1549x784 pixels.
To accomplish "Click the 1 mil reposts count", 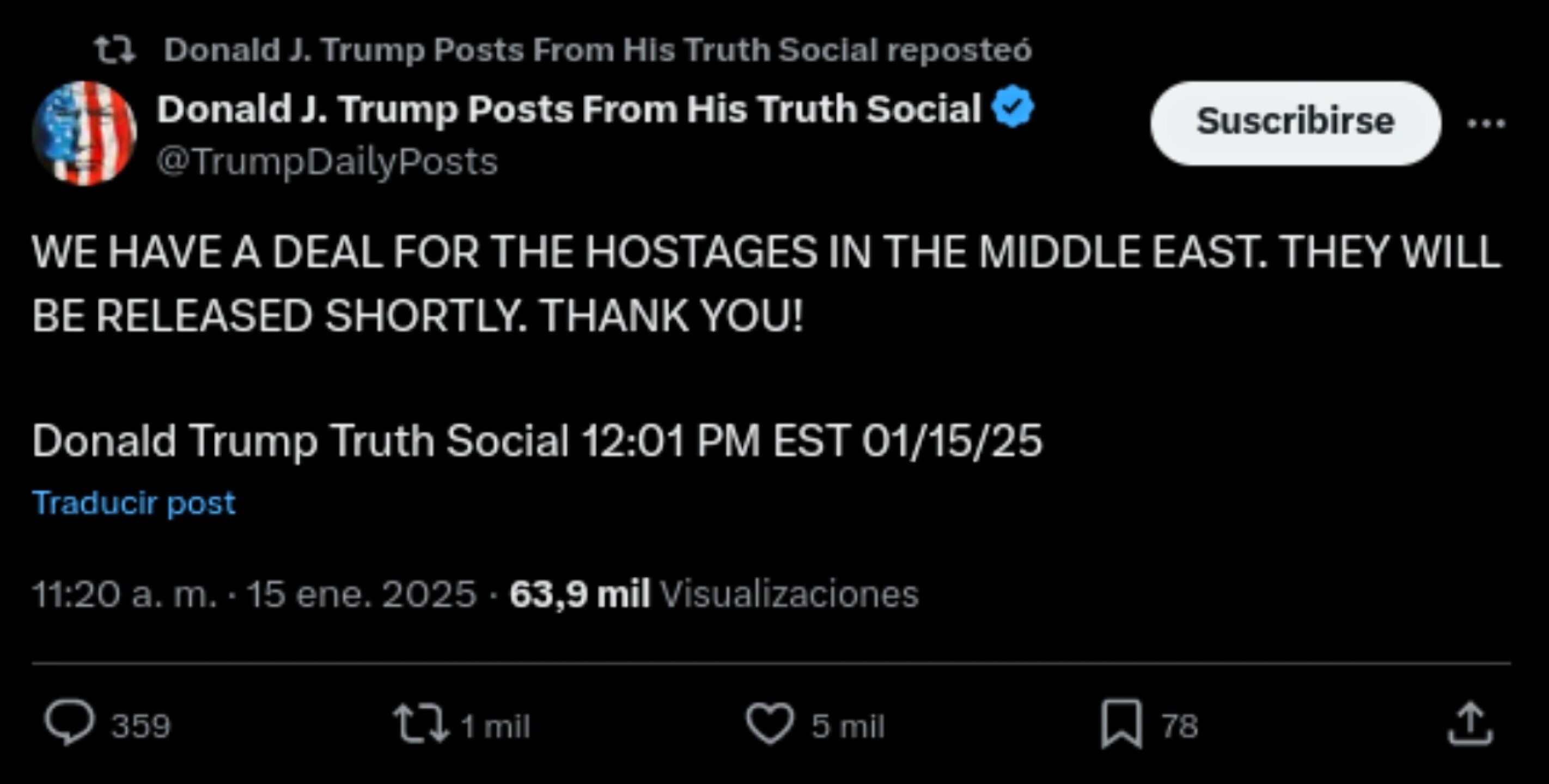I will pyautogui.click(x=495, y=726).
